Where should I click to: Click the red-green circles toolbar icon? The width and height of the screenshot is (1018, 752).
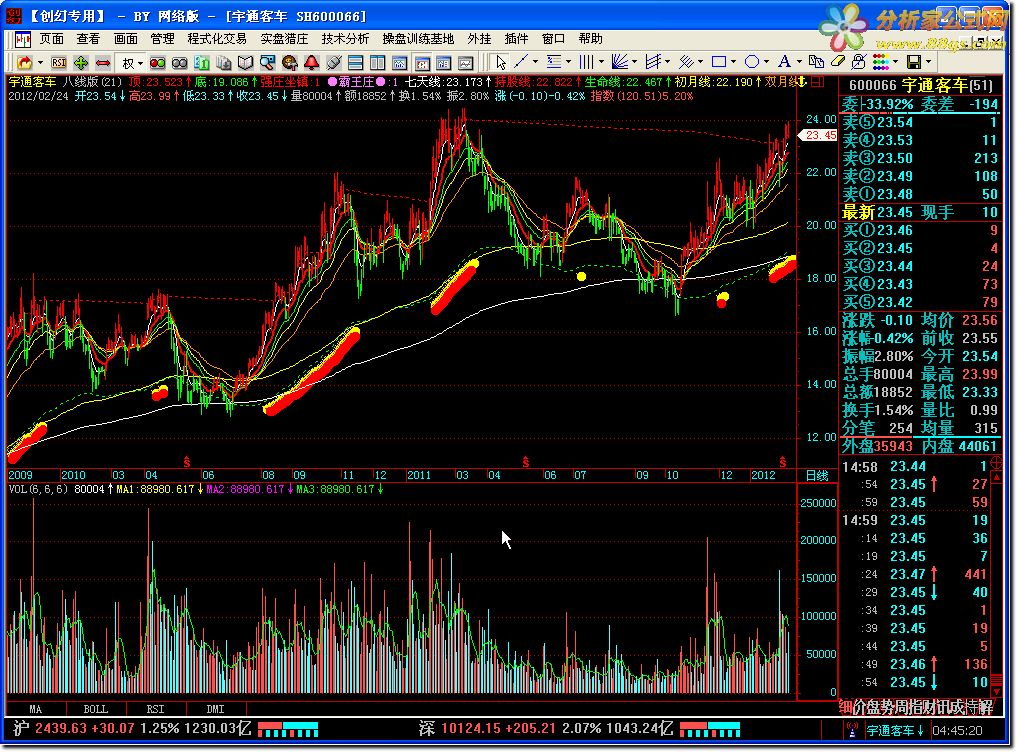[157, 63]
